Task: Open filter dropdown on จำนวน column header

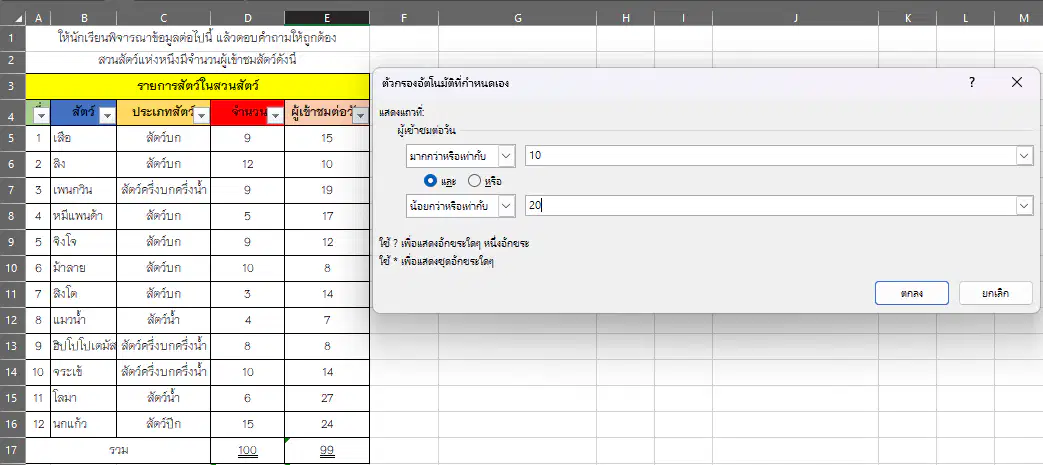Action: (x=275, y=116)
